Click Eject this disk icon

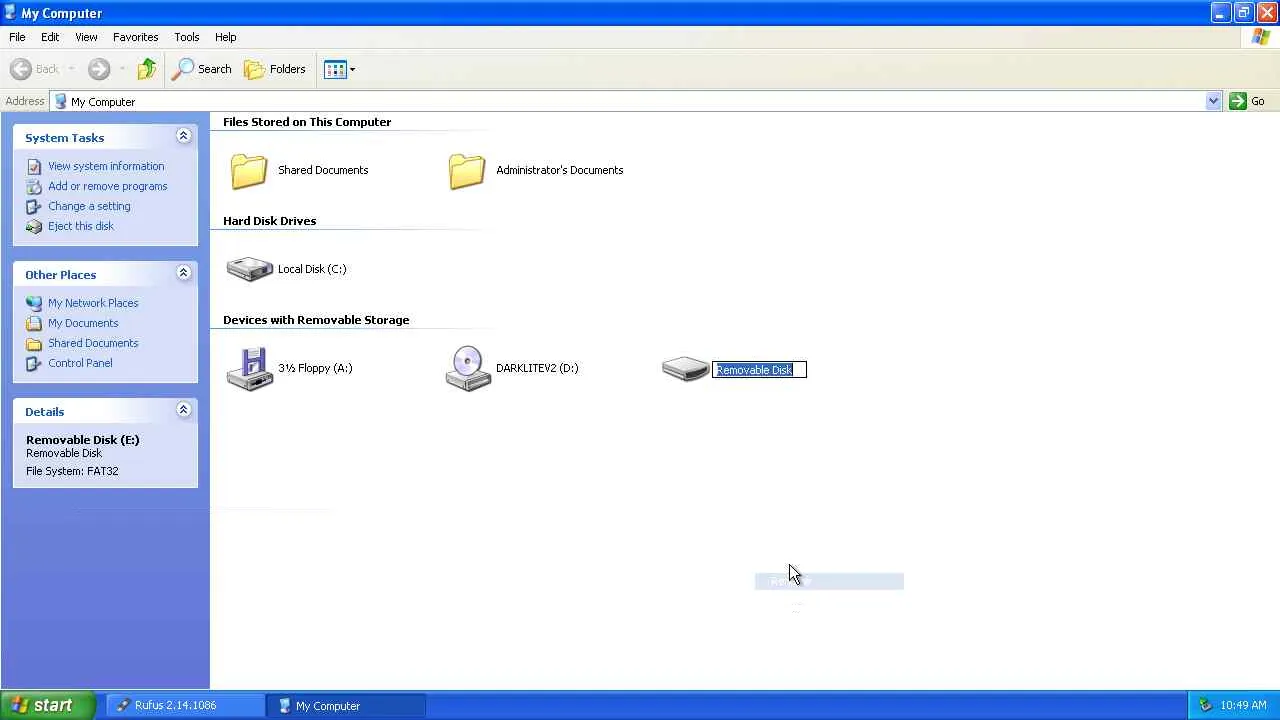[x=34, y=226]
